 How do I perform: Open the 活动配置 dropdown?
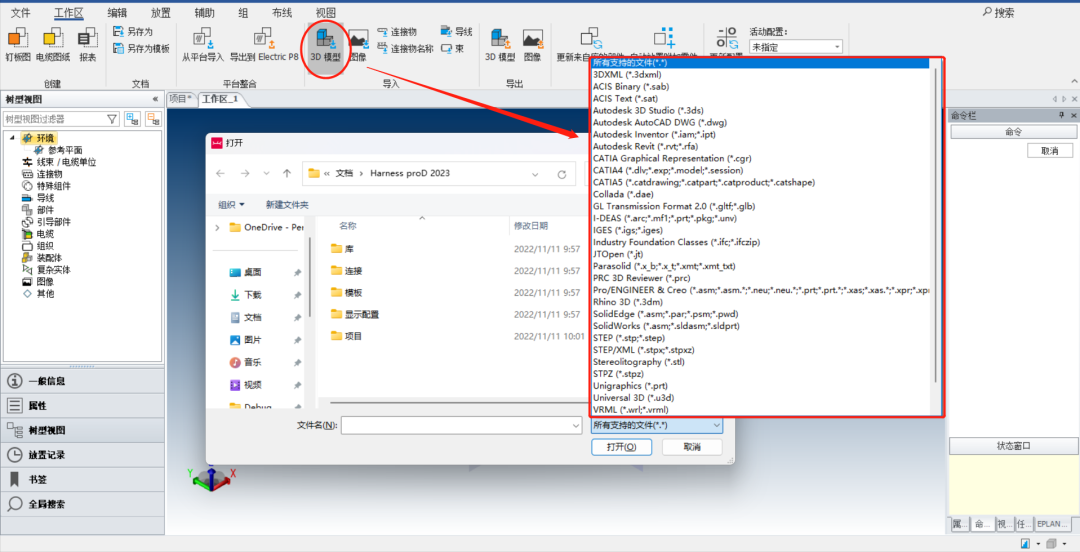click(837, 48)
